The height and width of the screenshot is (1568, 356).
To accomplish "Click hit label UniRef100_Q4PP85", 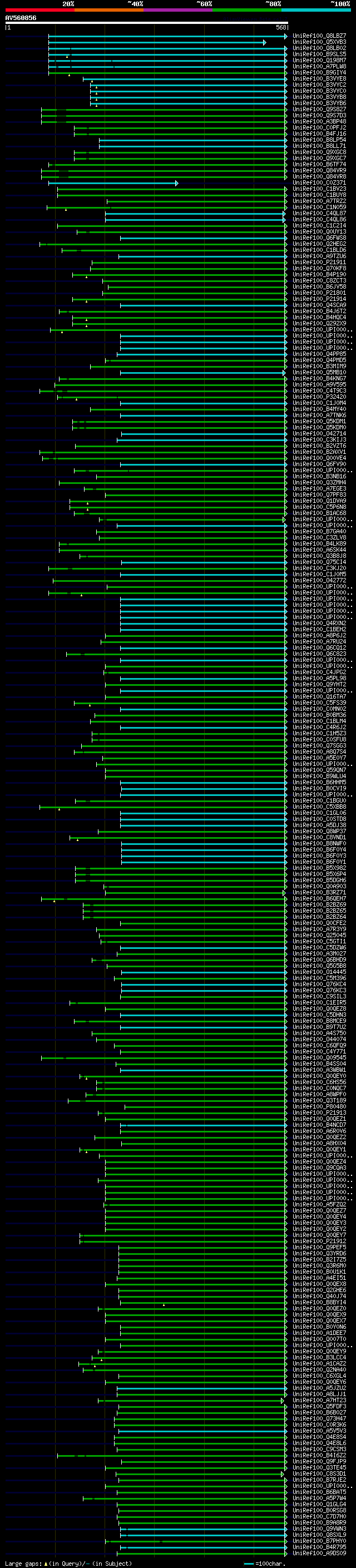I will pos(319,354).
